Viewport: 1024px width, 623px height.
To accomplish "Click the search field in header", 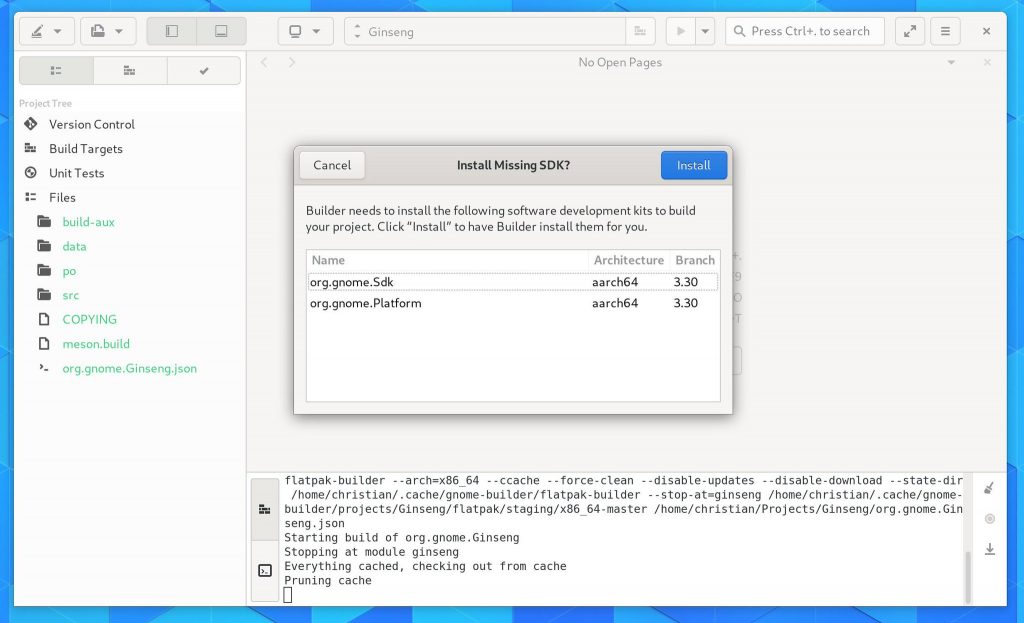I will [x=805, y=31].
